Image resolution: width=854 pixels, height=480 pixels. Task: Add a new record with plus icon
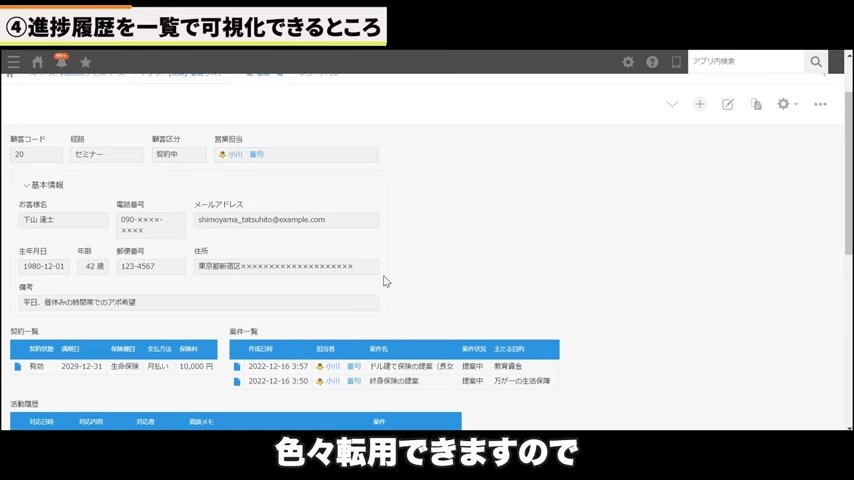pos(700,104)
